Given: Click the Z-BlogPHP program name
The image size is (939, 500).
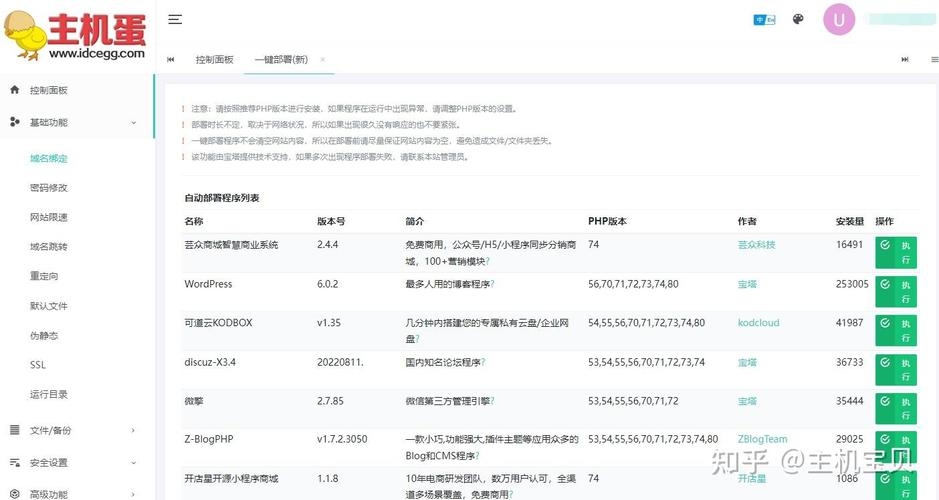Looking at the screenshot, I should point(208,439).
